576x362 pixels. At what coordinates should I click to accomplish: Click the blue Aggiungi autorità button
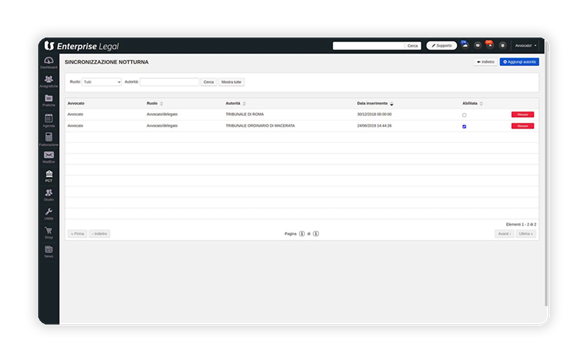(x=519, y=62)
